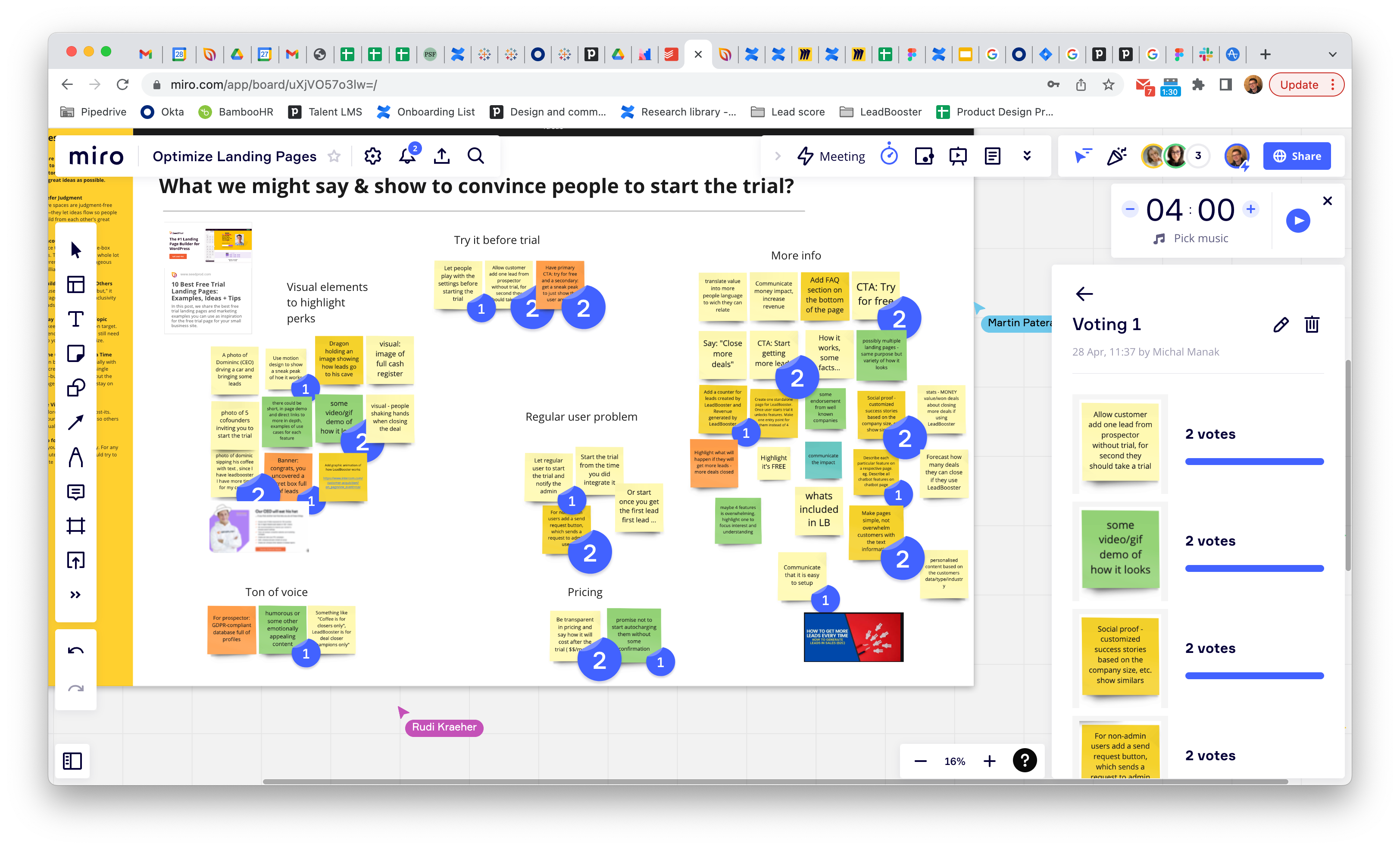Select the connection line arrow tool
This screenshot has width=1400, height=849.
pos(75,423)
